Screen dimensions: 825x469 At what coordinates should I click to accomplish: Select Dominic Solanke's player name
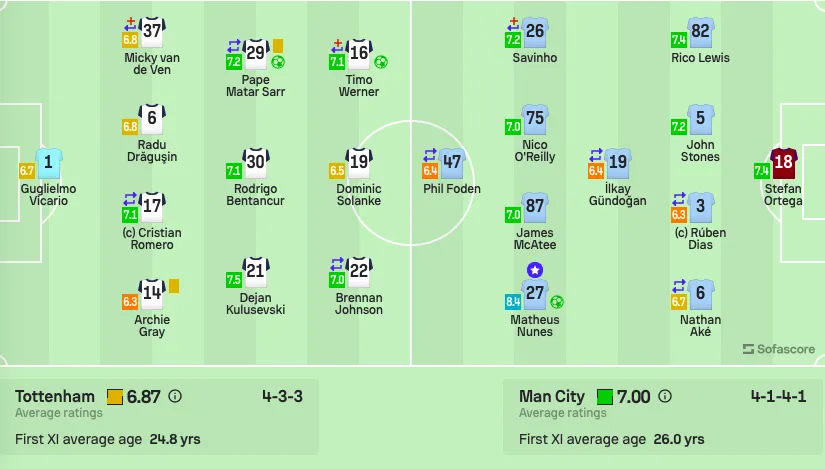click(x=359, y=195)
